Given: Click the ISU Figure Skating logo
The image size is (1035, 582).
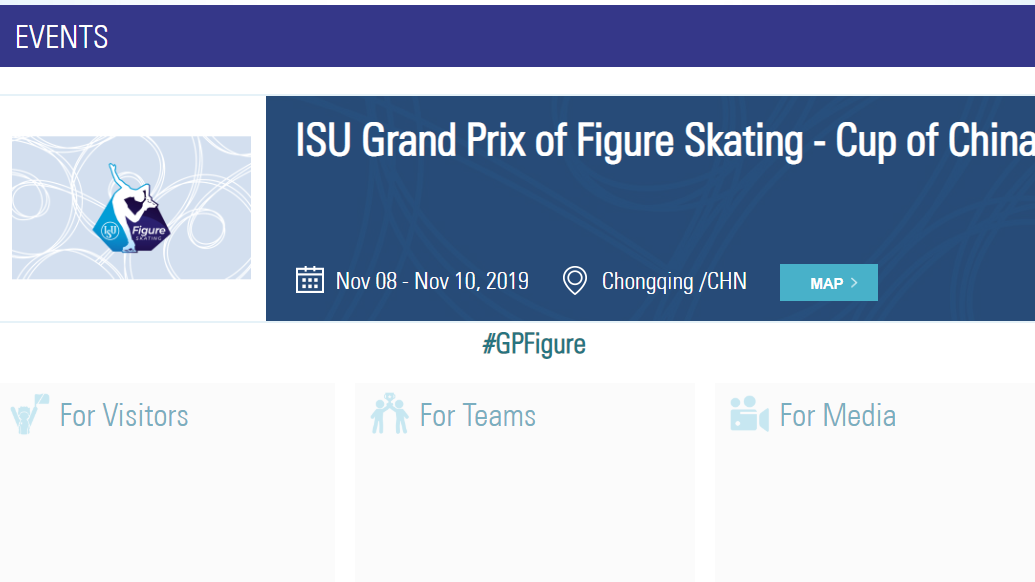Looking at the screenshot, I should (x=131, y=209).
